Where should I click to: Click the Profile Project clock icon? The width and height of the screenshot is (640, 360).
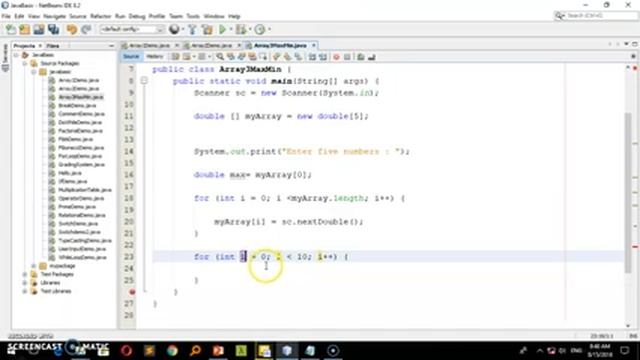260,29
